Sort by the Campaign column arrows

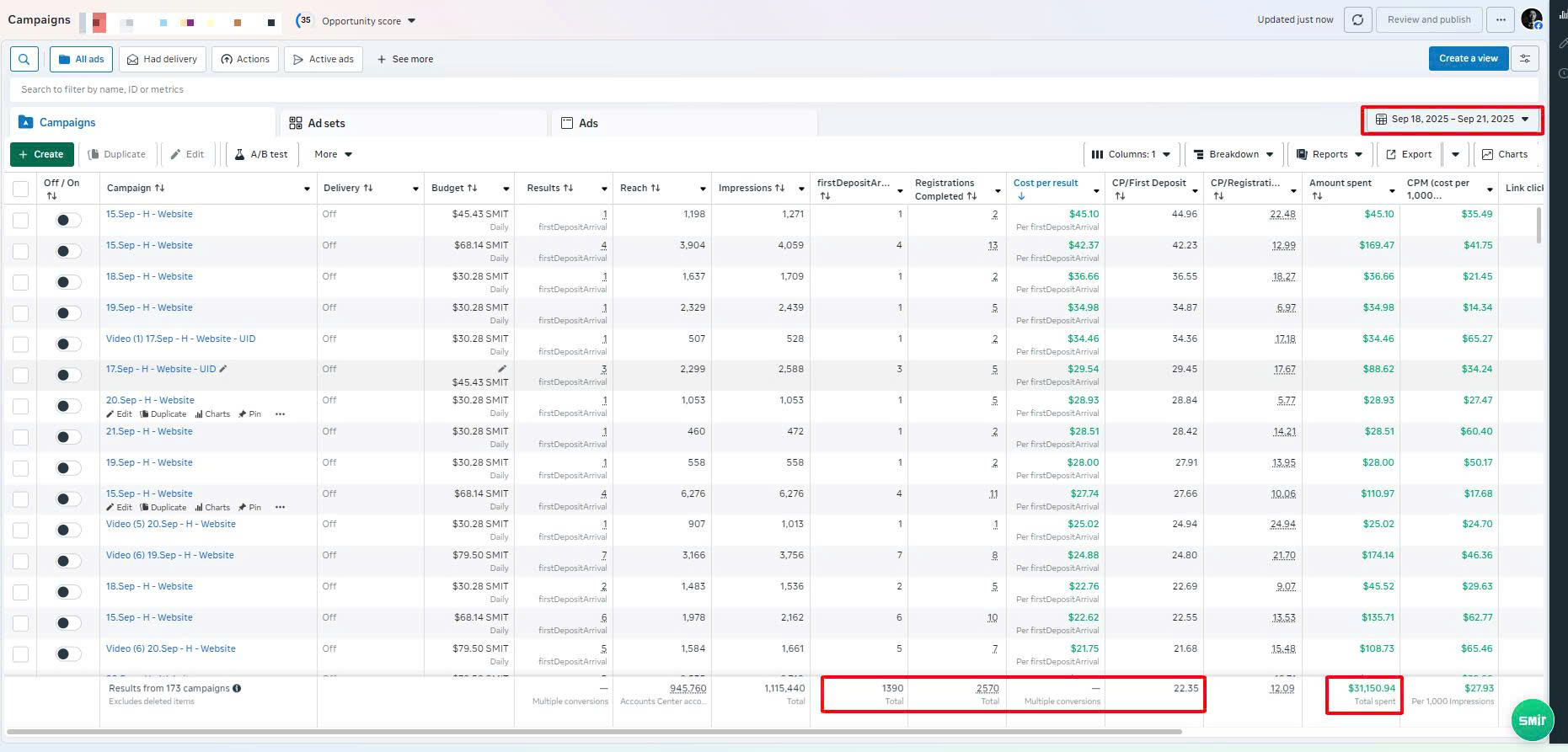pos(160,188)
